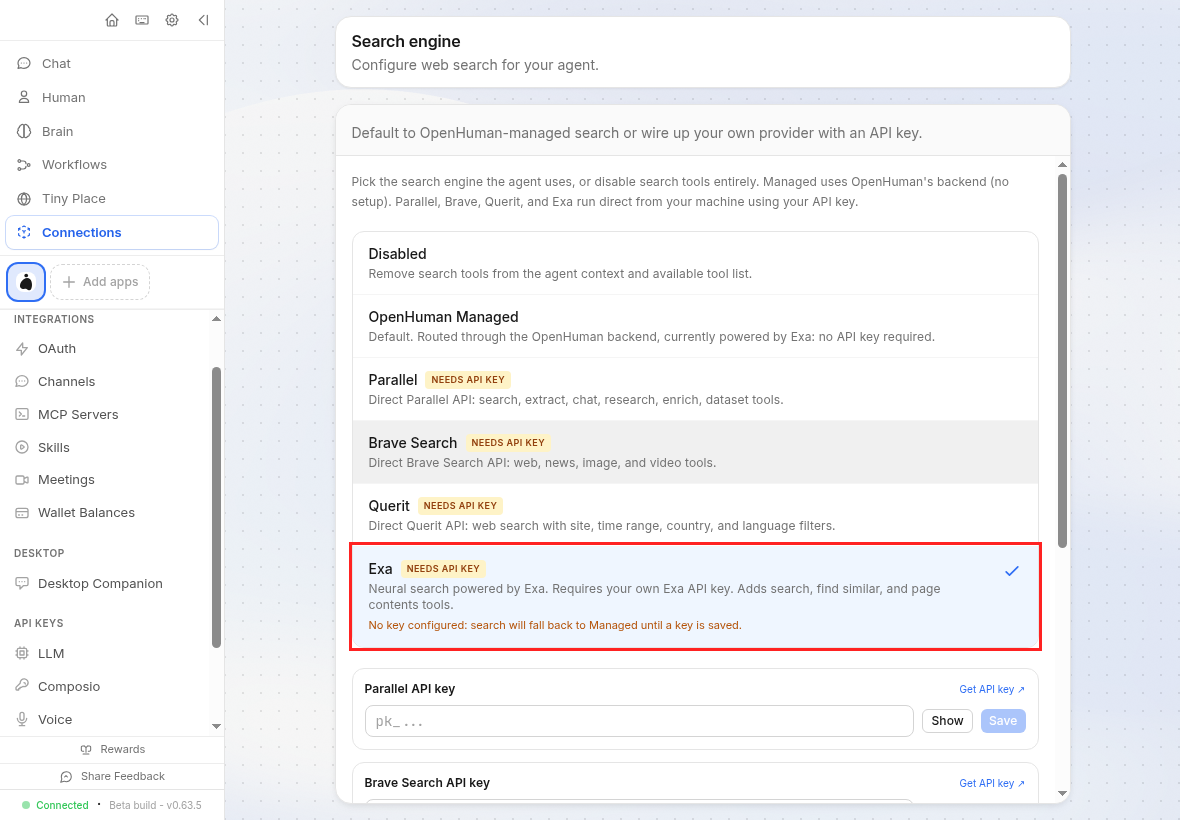
Task: Click the globe icon beside Tiny Place
Action: pos(24,199)
